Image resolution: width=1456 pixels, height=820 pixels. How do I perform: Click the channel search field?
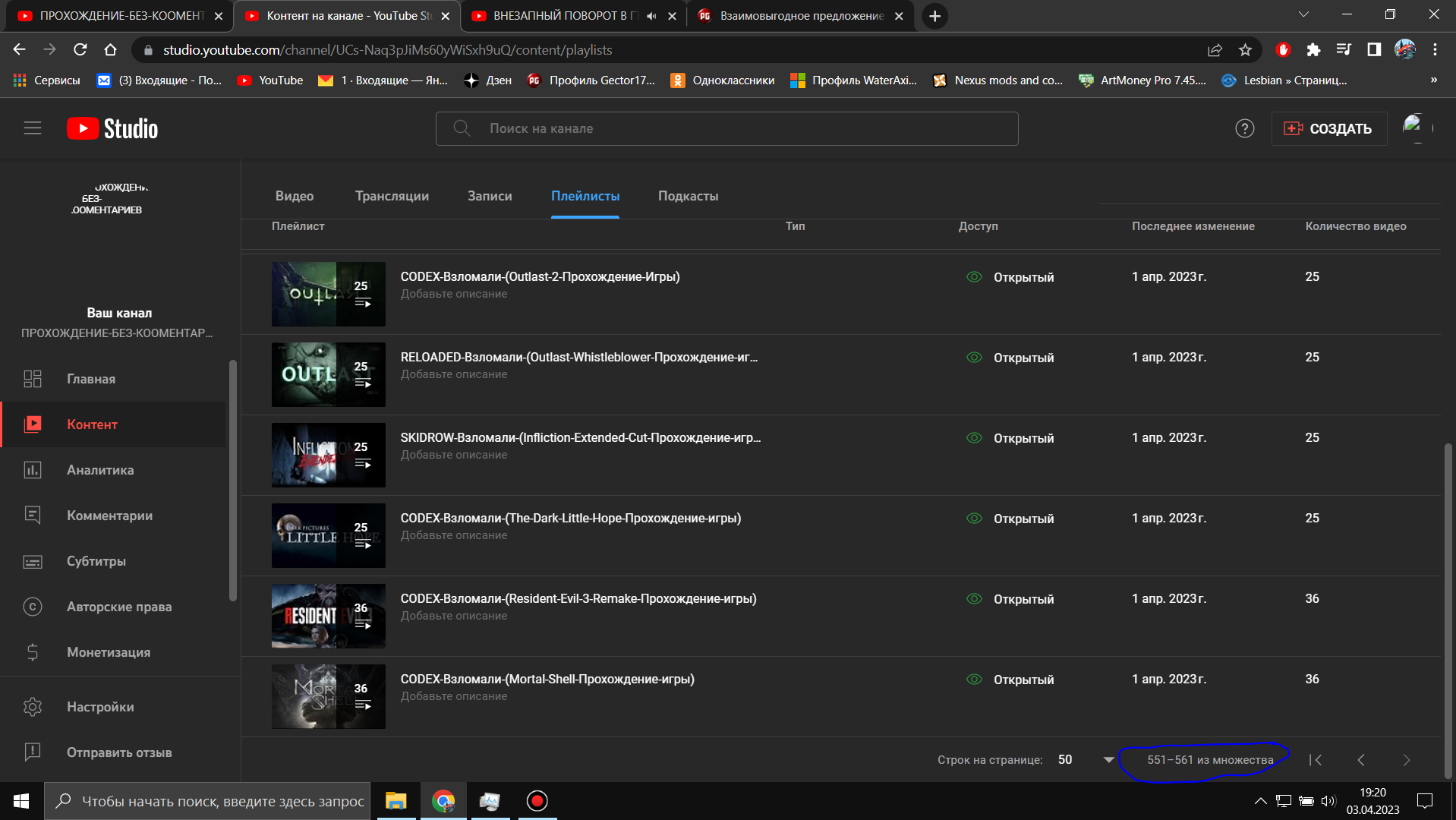(x=726, y=128)
